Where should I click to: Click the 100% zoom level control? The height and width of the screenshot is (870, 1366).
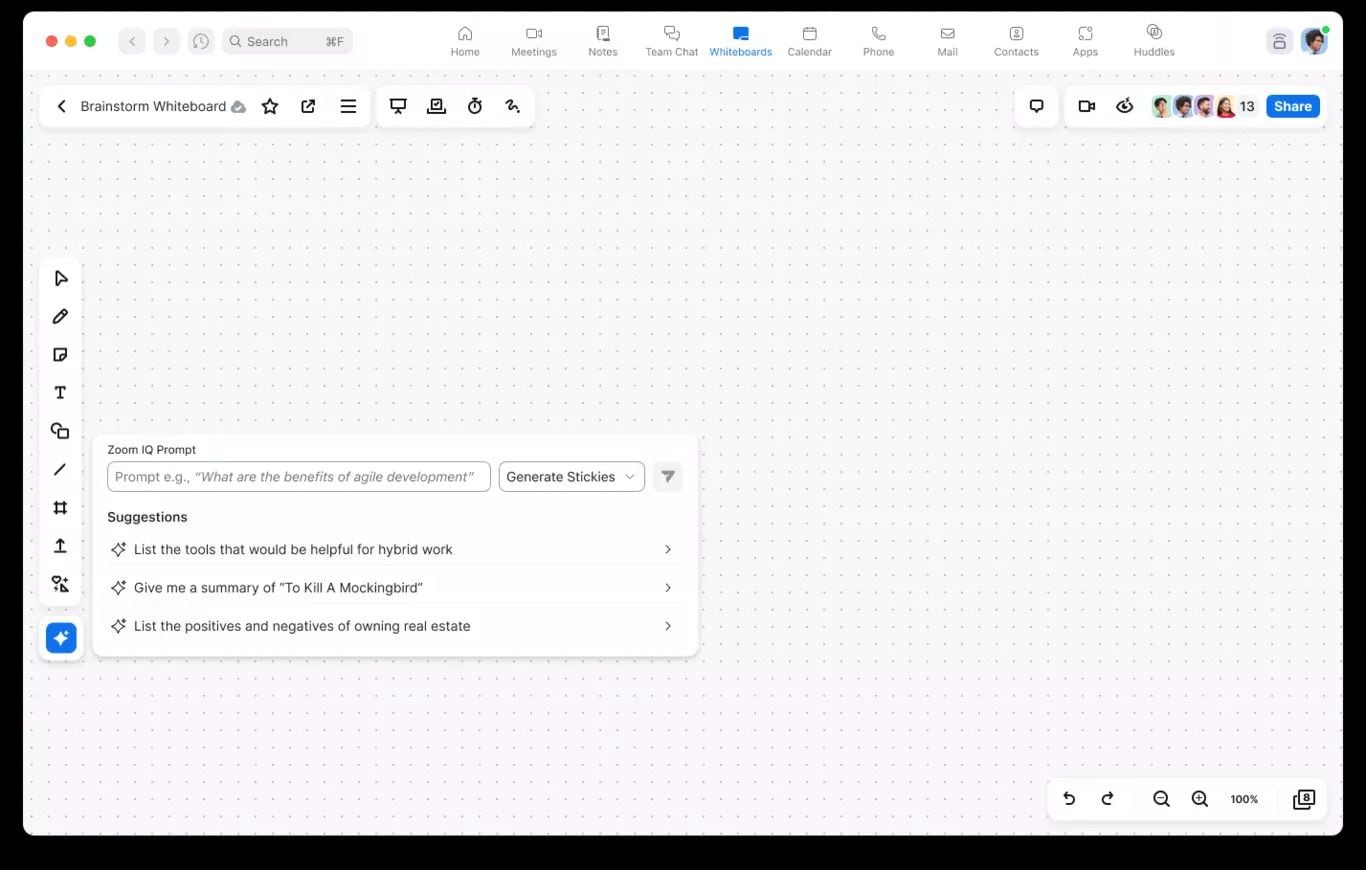(x=1244, y=799)
